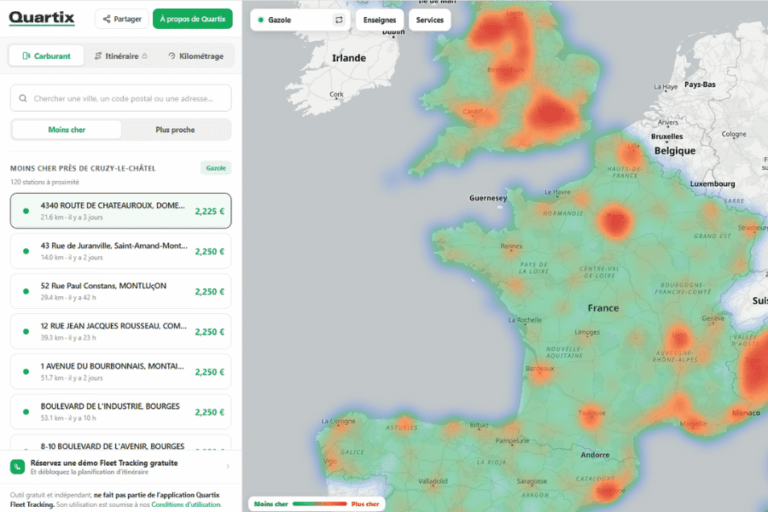Screen dimensions: 768x512
Task: Click the '120 stations à proximité' text
Action: point(45,182)
